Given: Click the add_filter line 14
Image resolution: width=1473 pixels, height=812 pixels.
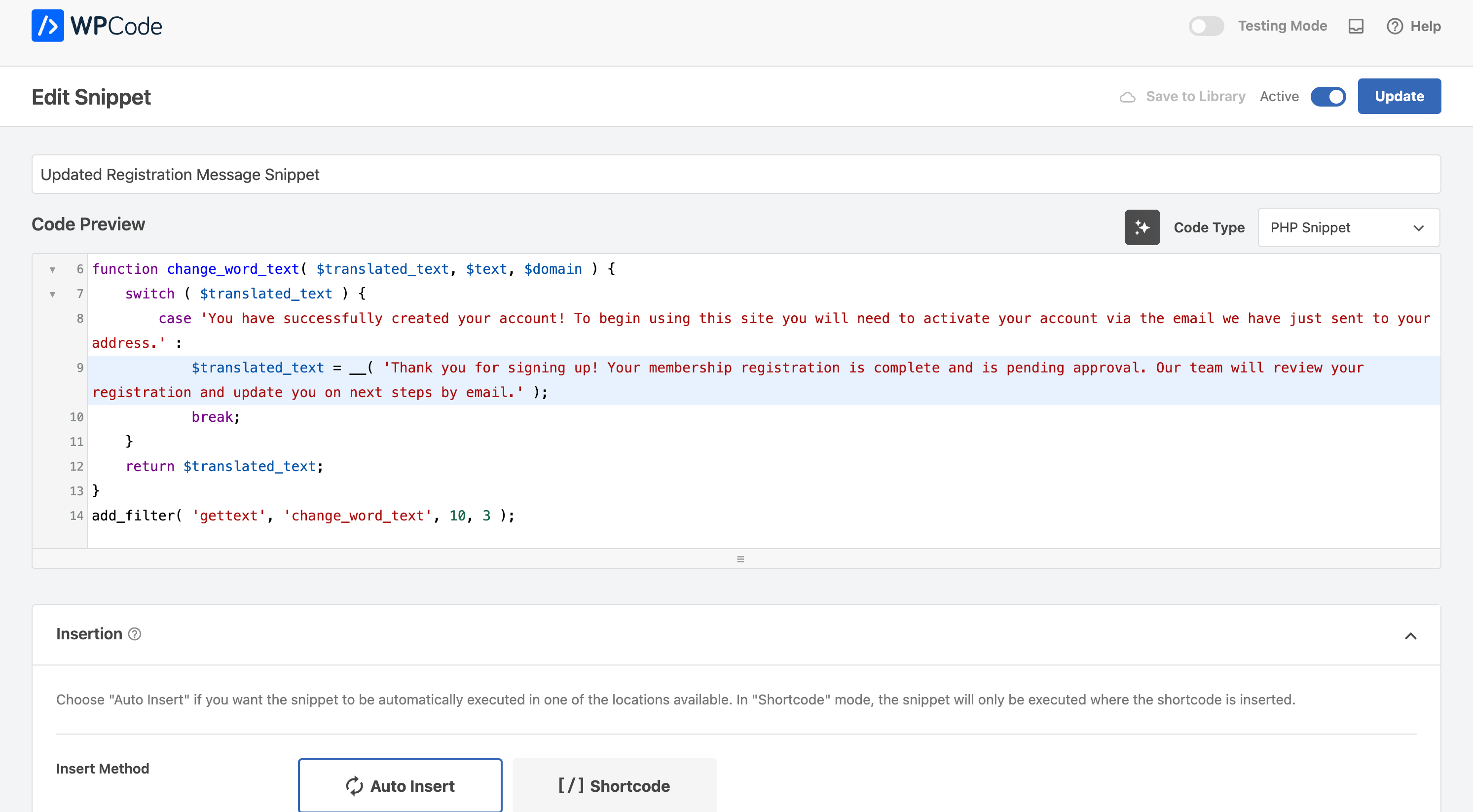Looking at the screenshot, I should coord(303,515).
